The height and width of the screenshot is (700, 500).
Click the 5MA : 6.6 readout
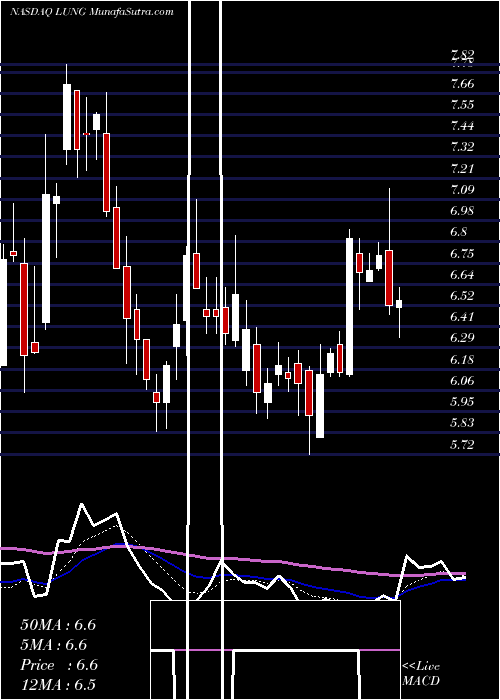pos(54,645)
